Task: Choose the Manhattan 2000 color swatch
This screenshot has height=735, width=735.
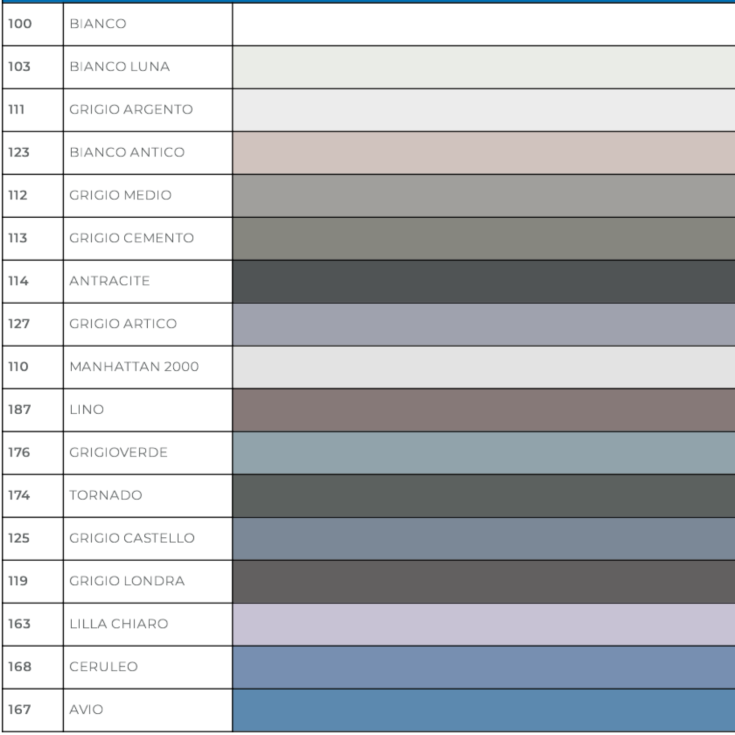Action: tap(483, 367)
